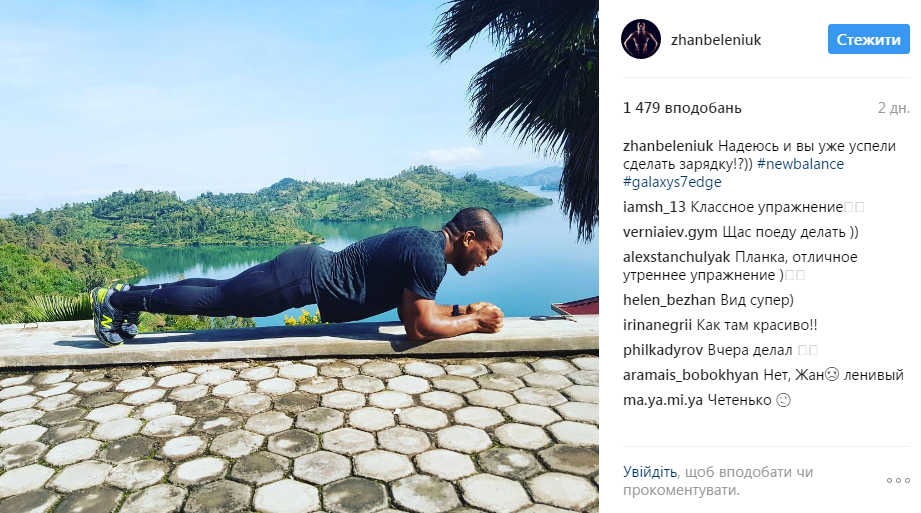Open the #galaxys7edge hashtag
Image resolution: width=921 pixels, height=513 pixels.
tap(672, 182)
